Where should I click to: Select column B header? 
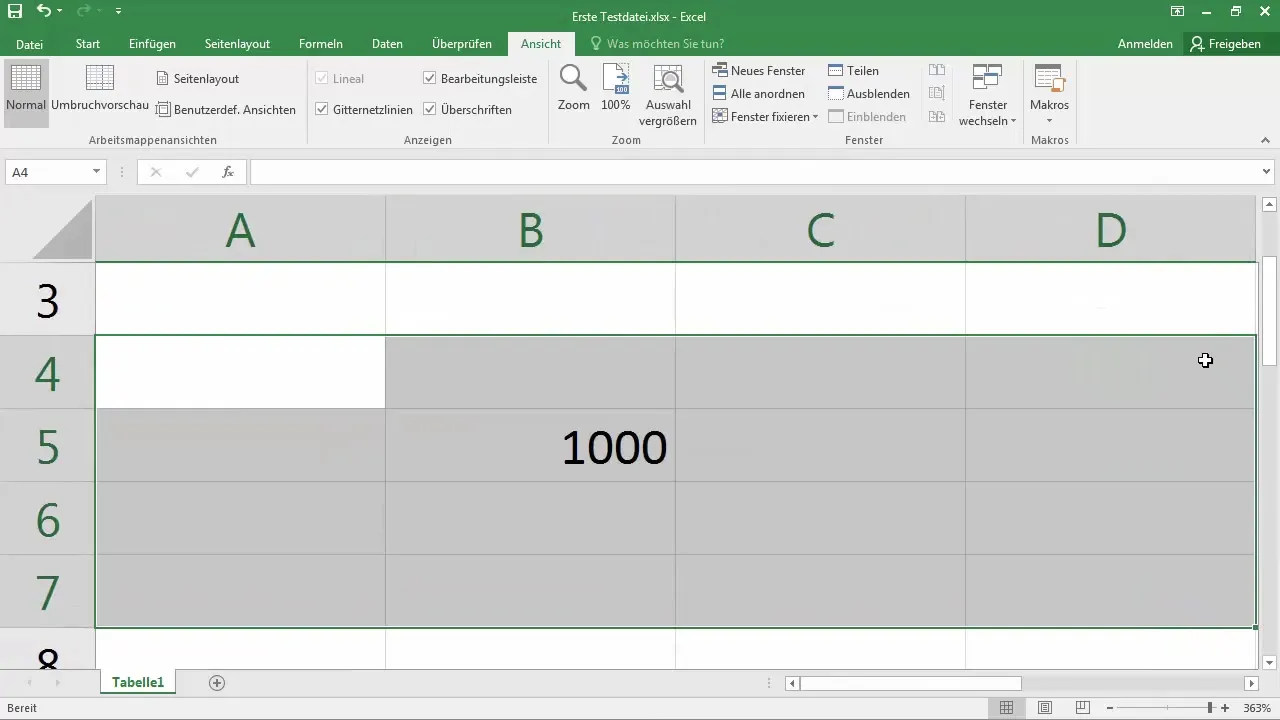tap(530, 229)
